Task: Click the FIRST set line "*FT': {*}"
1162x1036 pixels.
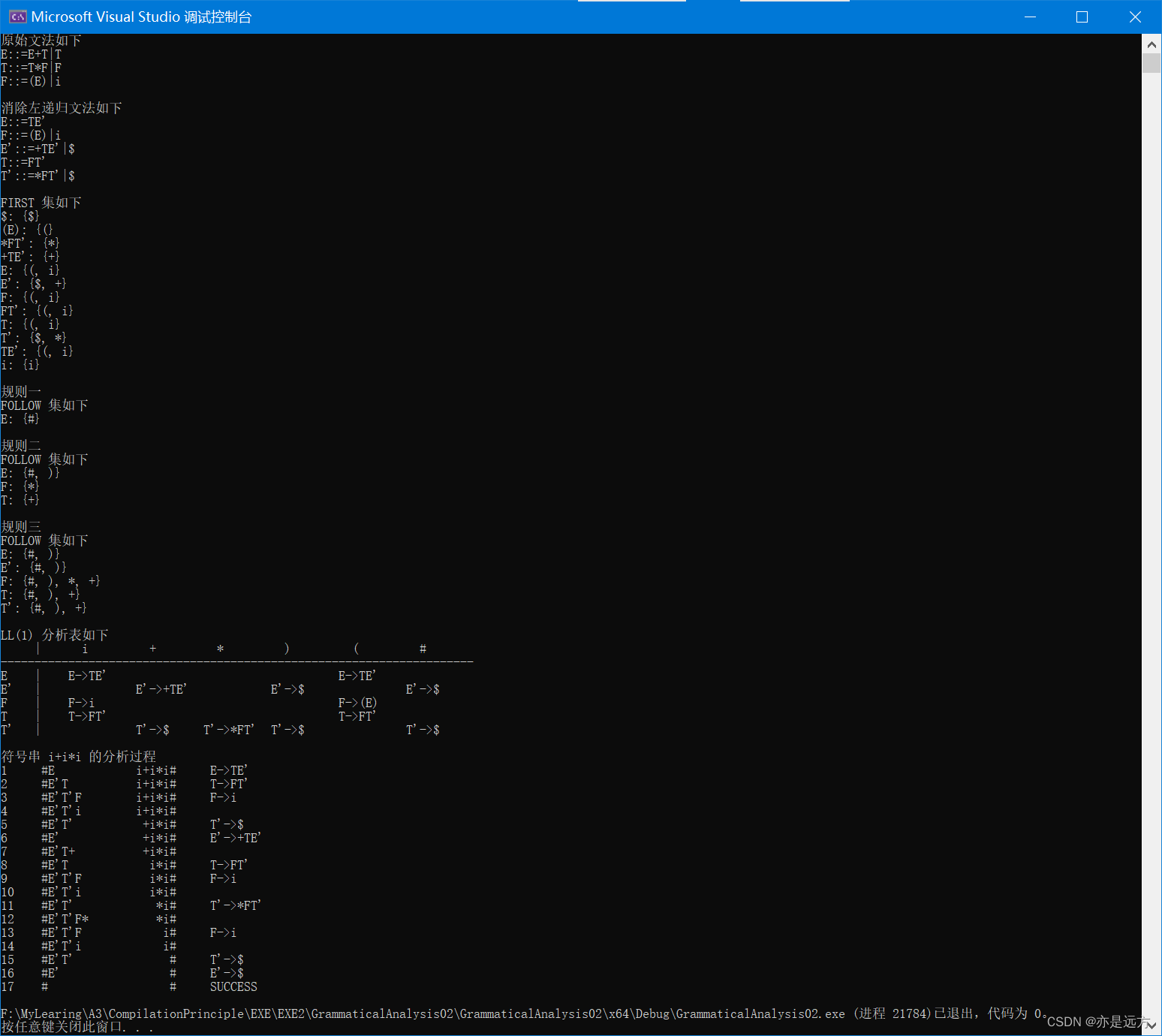Action: tap(30, 243)
